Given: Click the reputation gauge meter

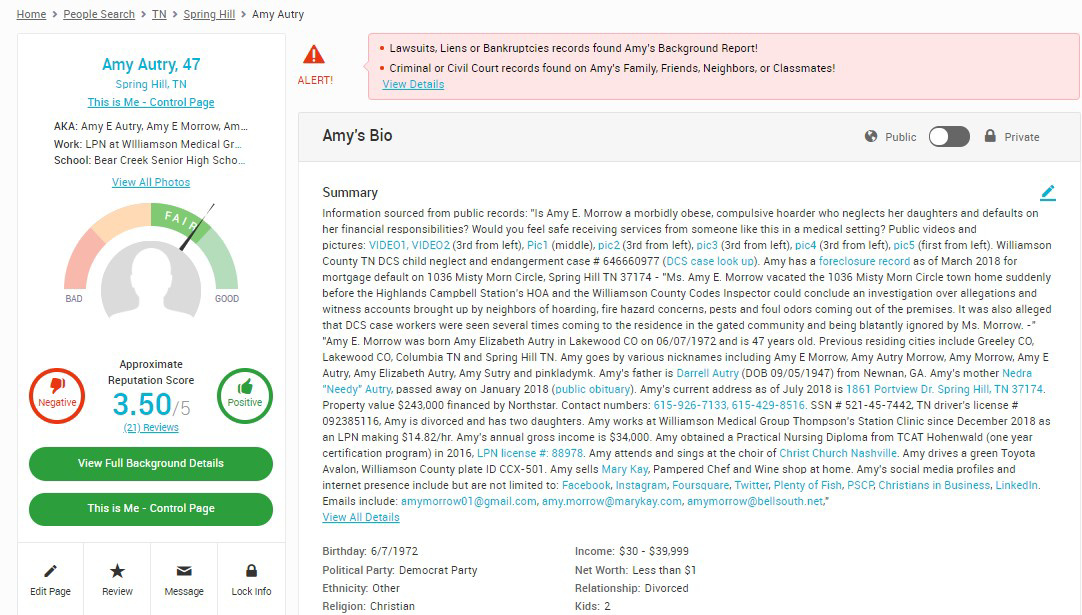Looking at the screenshot, I should click(151, 245).
